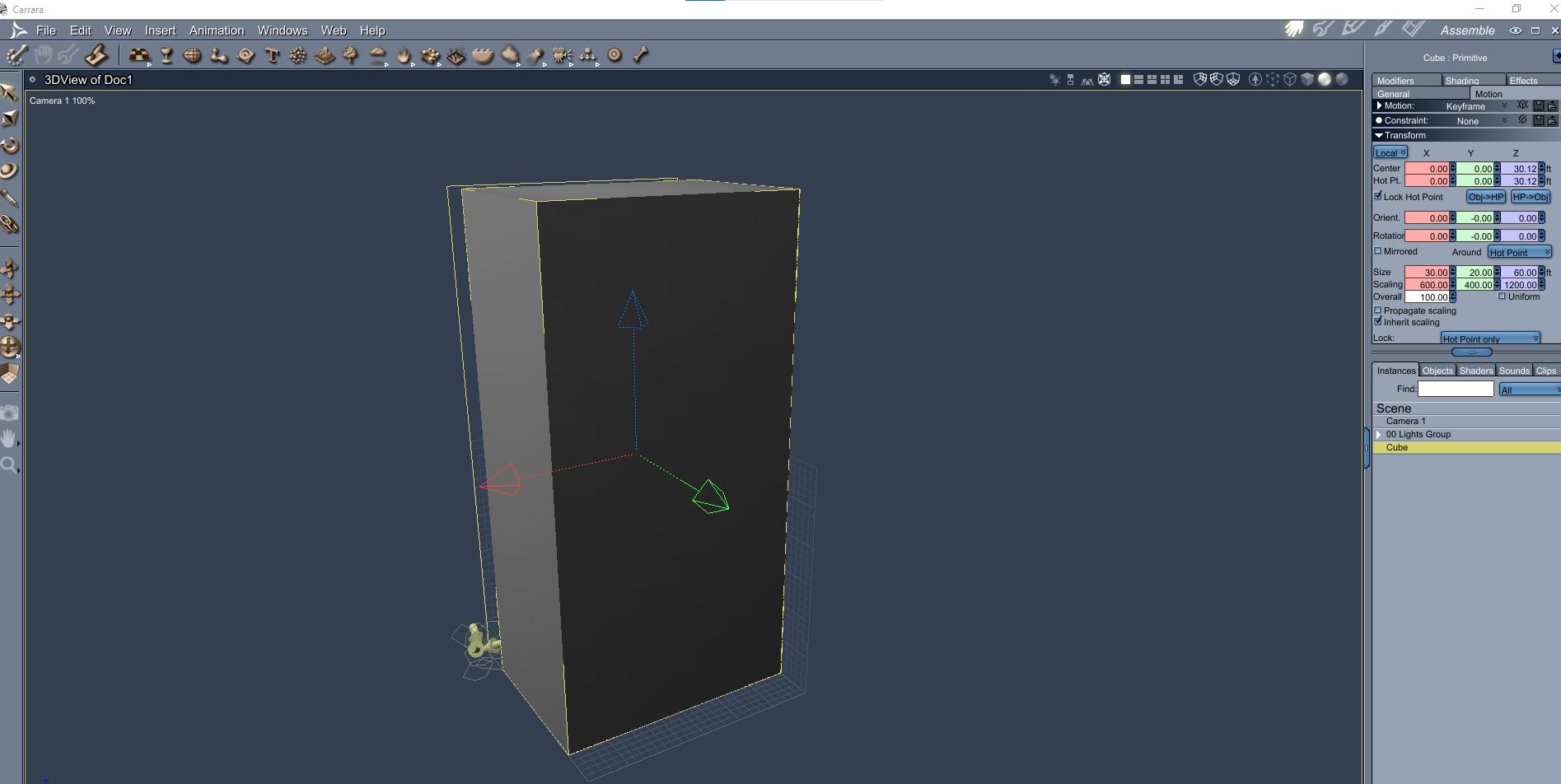Image resolution: width=1561 pixels, height=784 pixels.
Task: Open the Insert menu
Action: 160,30
